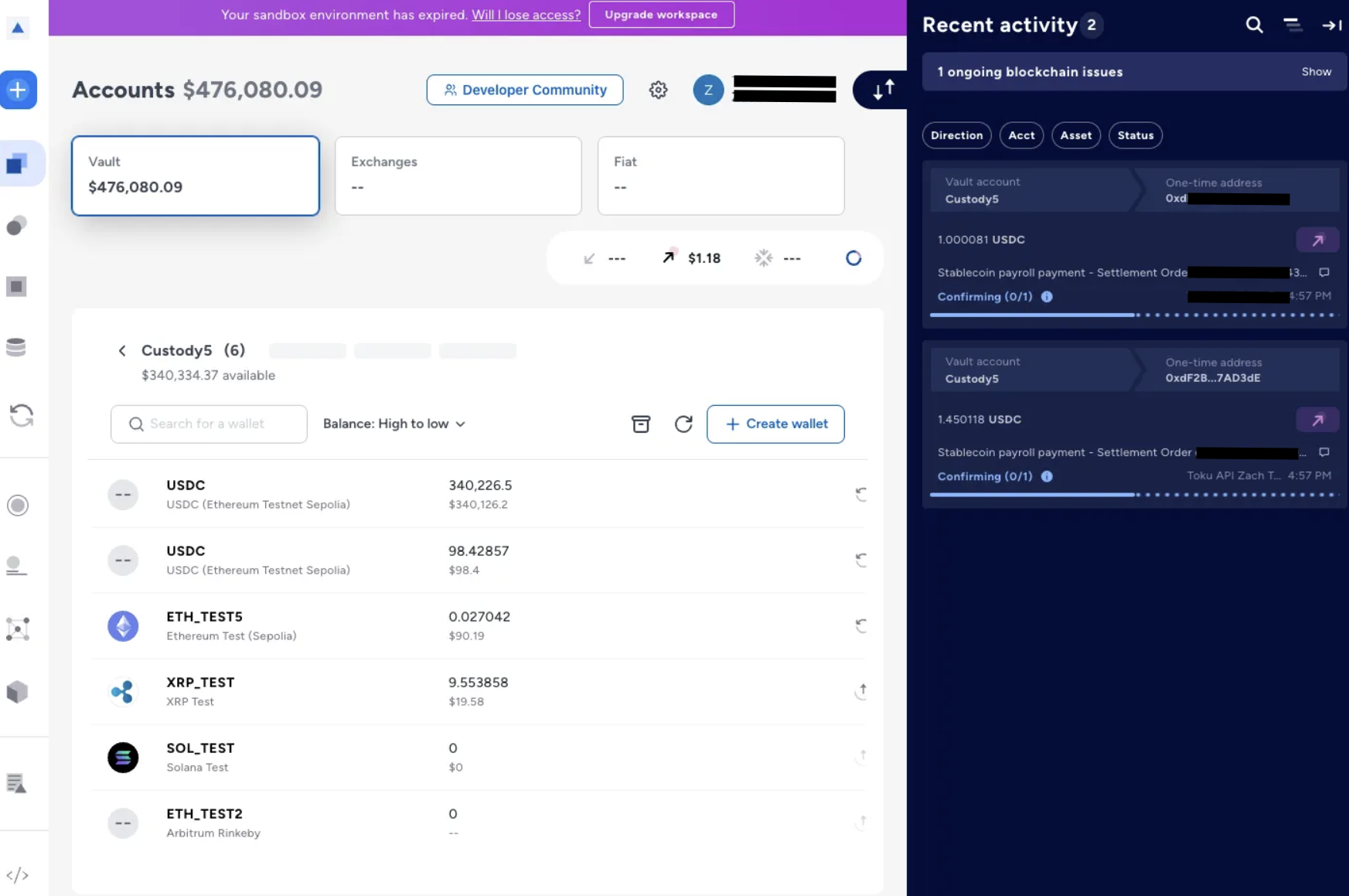
Task: Go back using the Custody5 chevron
Action: [122, 351]
